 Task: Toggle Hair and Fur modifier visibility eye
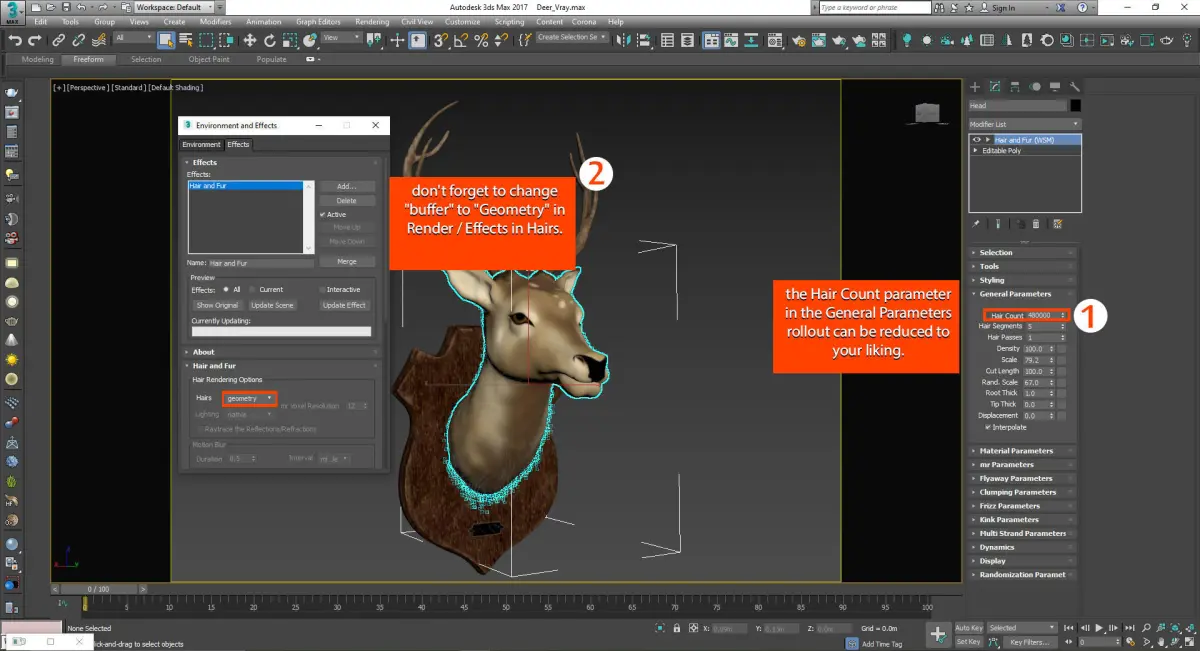coord(976,140)
